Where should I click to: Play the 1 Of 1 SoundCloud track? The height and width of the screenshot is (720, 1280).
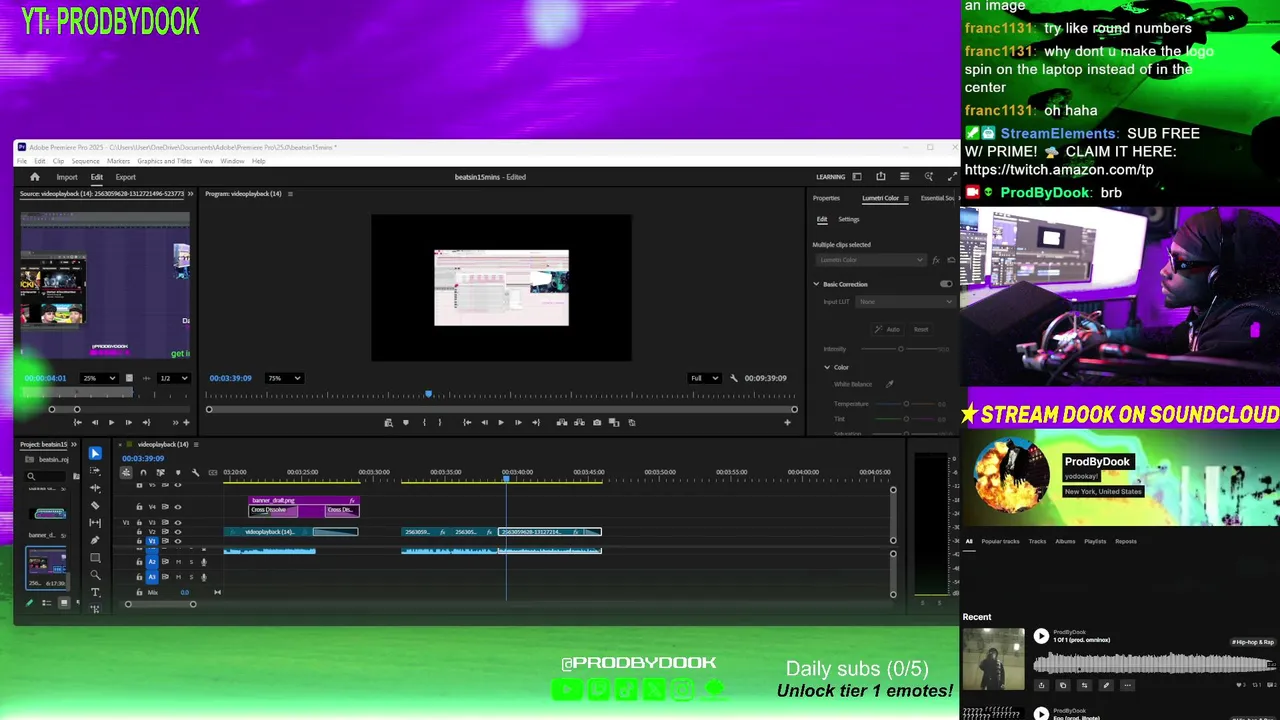click(1041, 636)
